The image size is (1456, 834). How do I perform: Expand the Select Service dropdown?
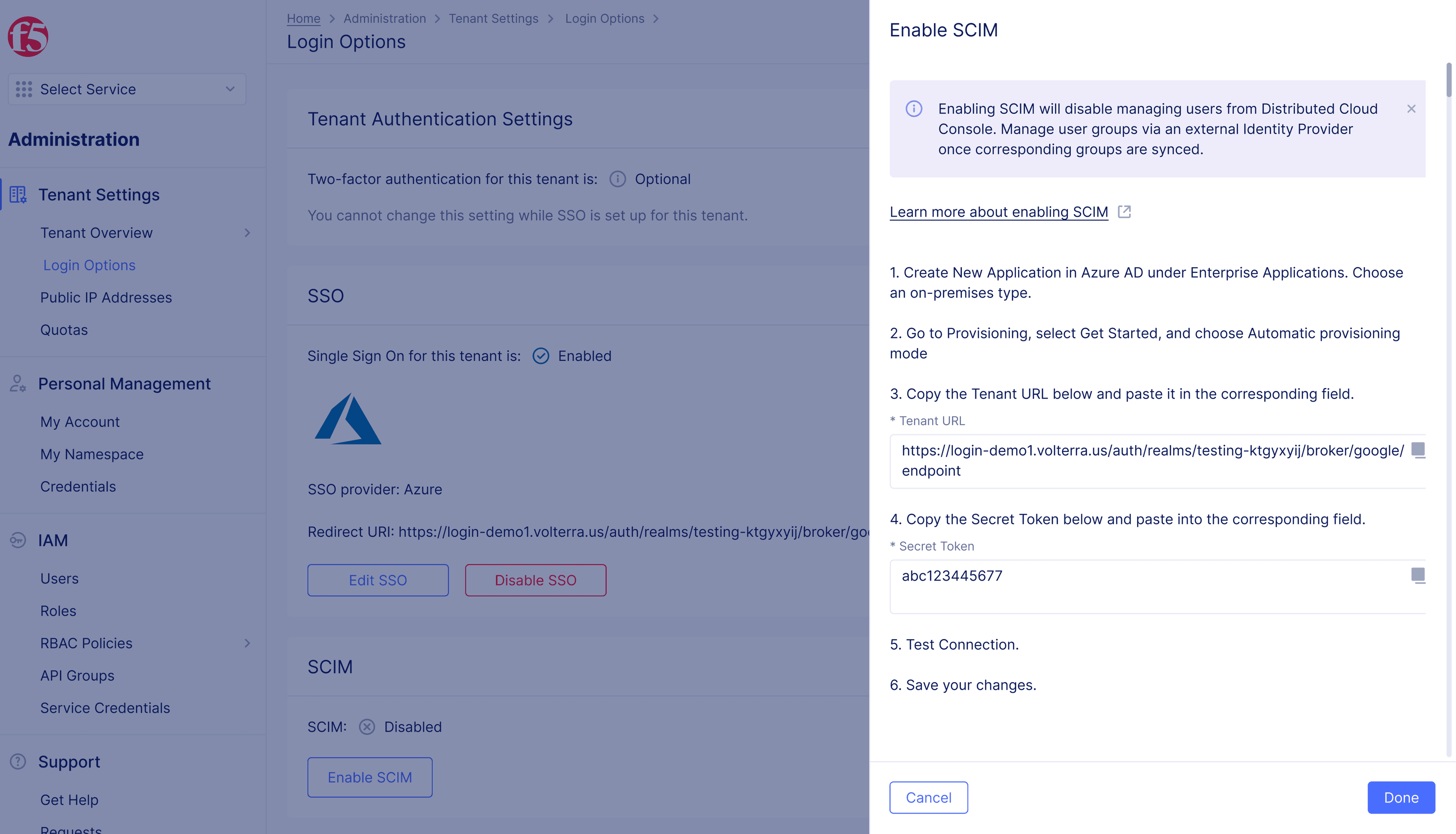127,89
